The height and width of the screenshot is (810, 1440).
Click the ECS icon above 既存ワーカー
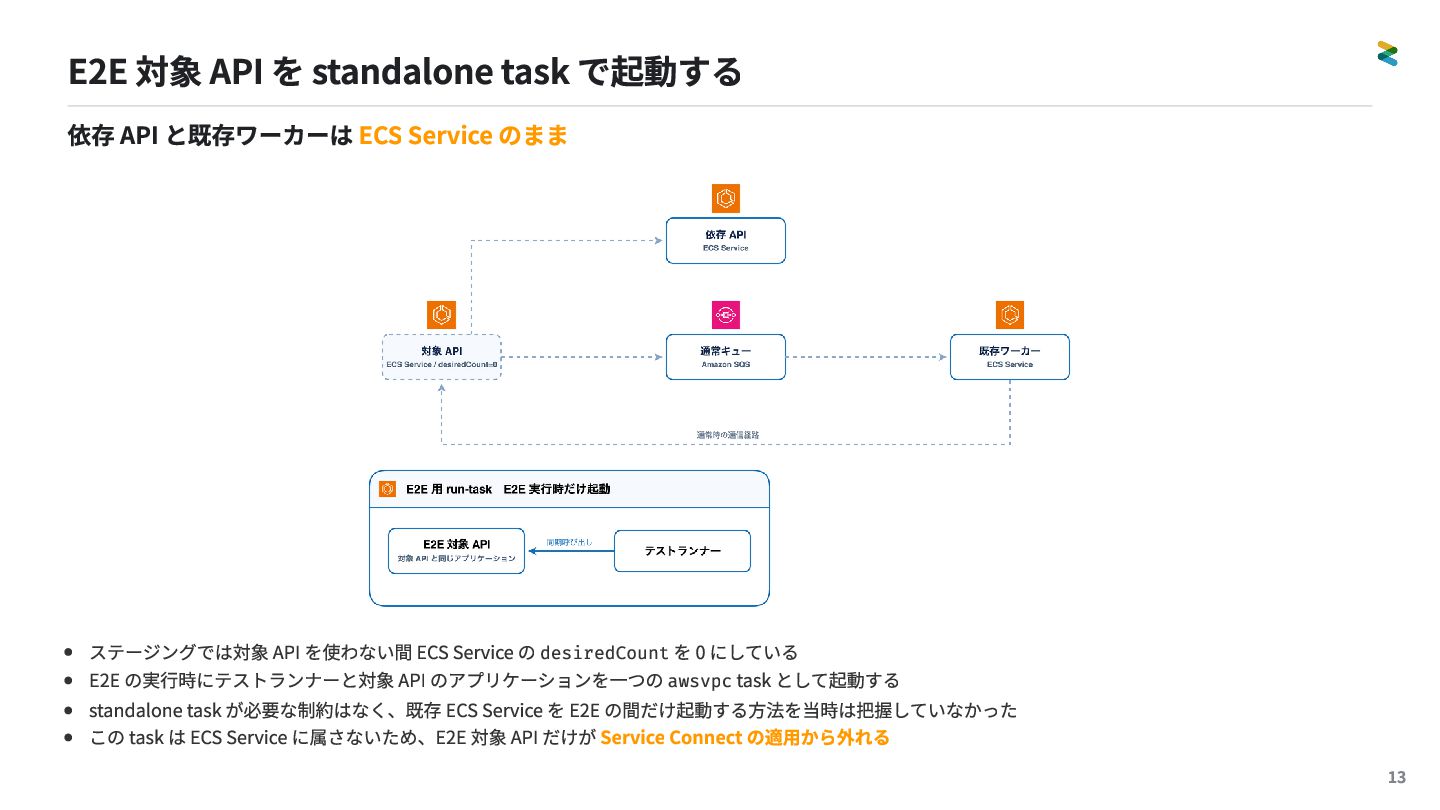1010,315
